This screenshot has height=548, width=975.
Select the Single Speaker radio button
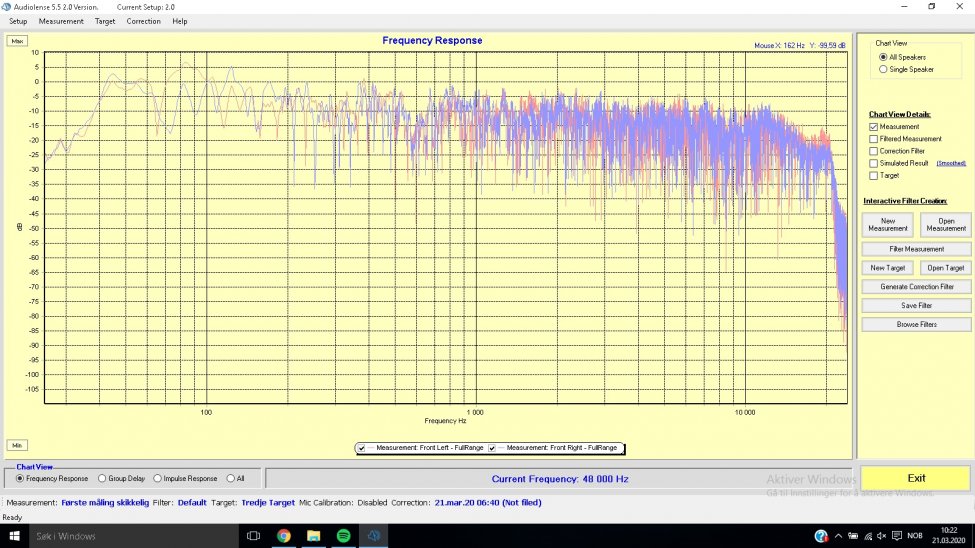coord(882,69)
